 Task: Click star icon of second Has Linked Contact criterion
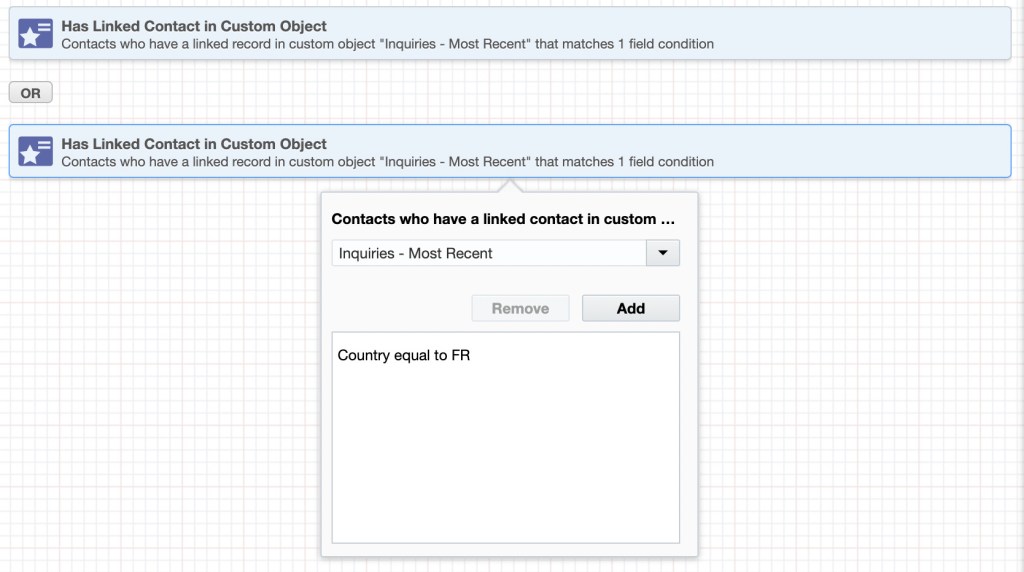coord(35,151)
